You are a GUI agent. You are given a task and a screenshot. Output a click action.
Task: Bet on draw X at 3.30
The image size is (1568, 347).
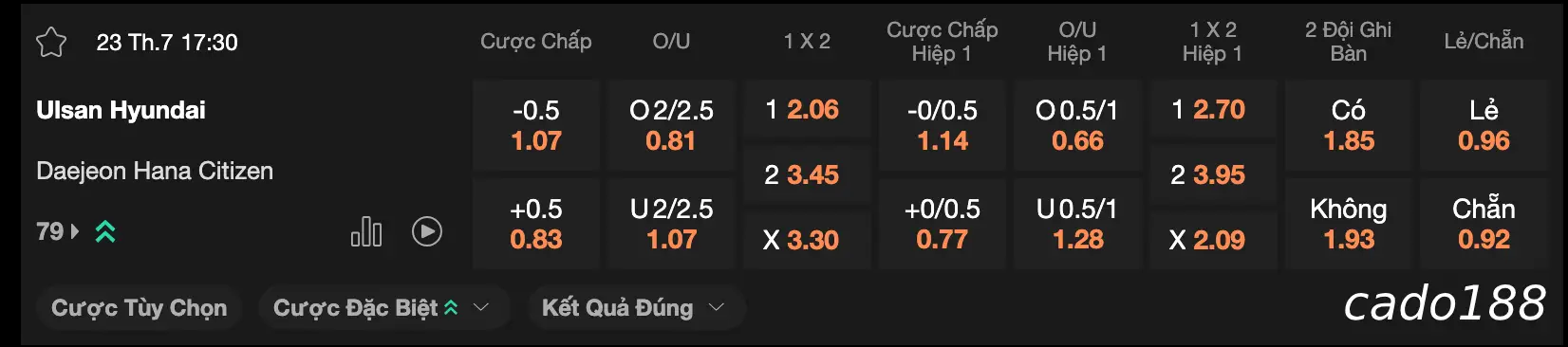click(x=807, y=240)
